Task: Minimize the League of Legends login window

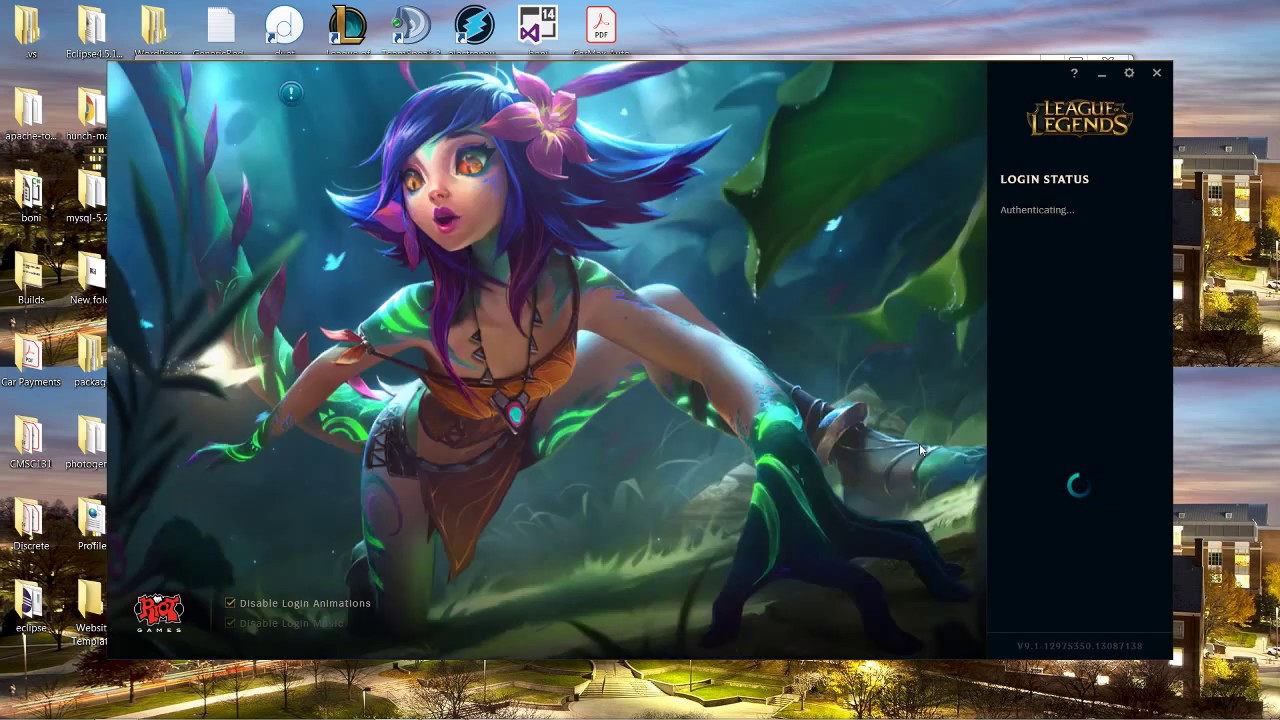Action: point(1102,73)
